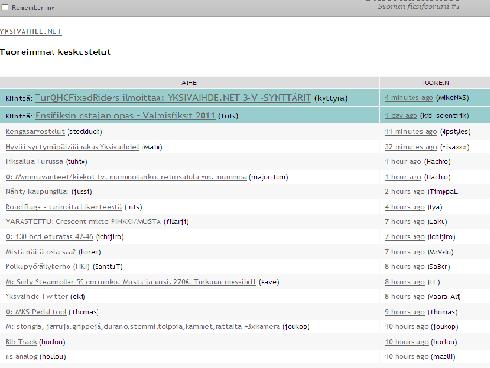Open the 1 day ago latest-reply link
The height and width of the screenshot is (368, 490).
pos(401,115)
